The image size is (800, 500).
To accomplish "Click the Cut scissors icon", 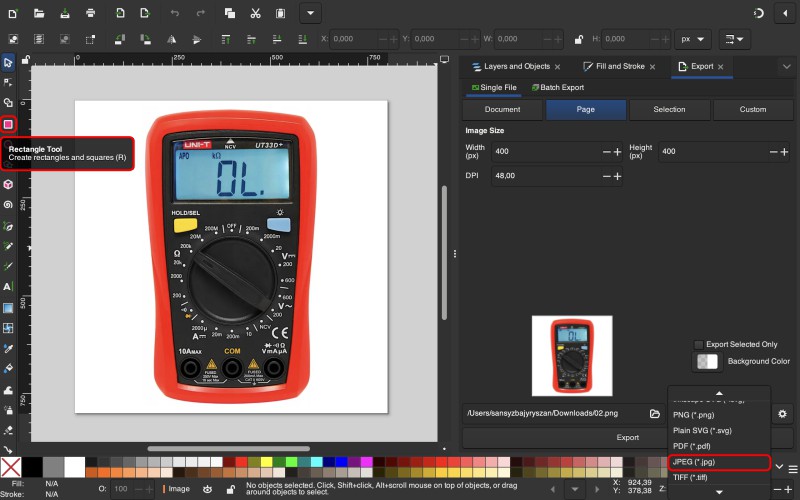I will [x=255, y=13].
